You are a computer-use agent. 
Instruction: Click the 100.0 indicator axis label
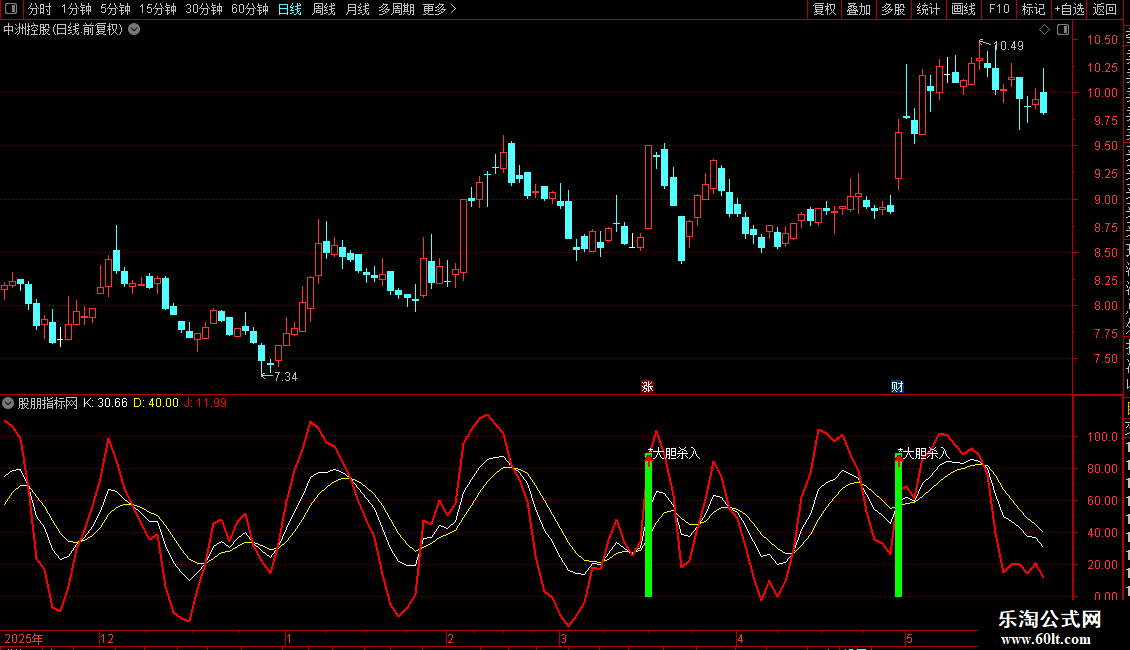tap(1103, 437)
